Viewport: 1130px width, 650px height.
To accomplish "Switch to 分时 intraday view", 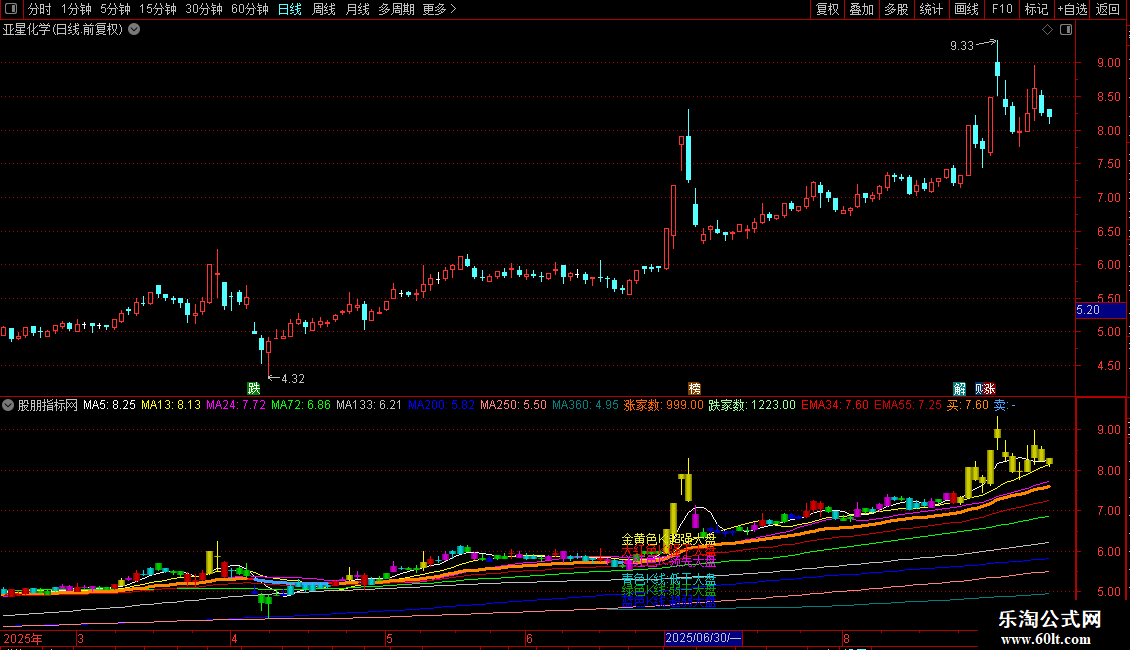I will [x=40, y=9].
